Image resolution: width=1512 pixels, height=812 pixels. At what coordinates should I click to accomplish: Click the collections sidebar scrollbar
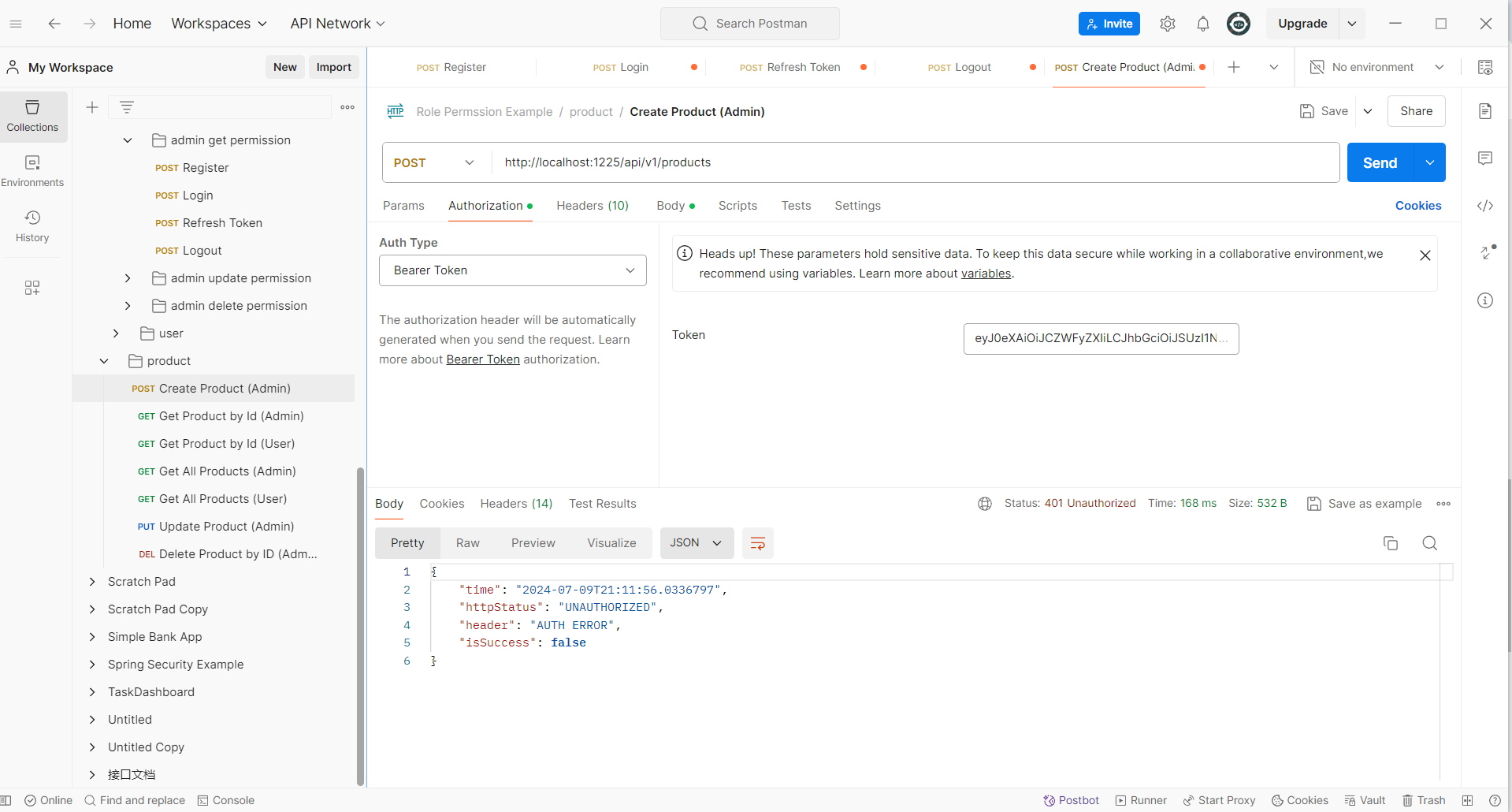point(360,627)
